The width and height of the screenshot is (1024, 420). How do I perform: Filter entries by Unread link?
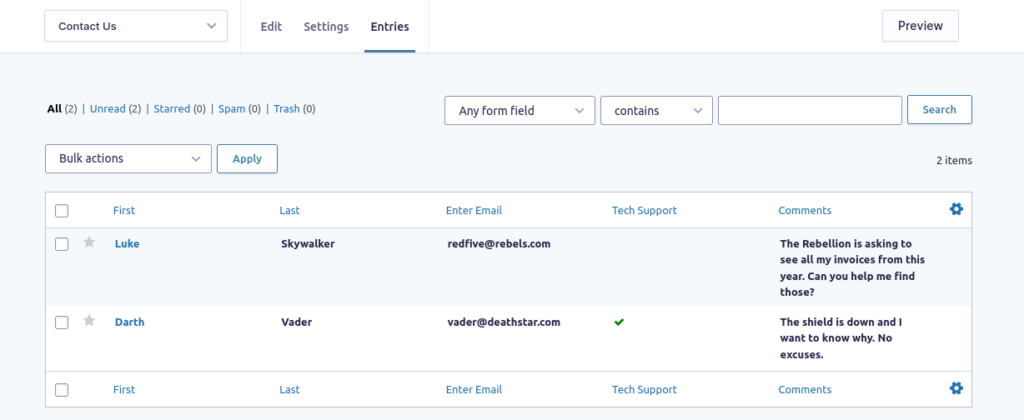[x=107, y=109]
